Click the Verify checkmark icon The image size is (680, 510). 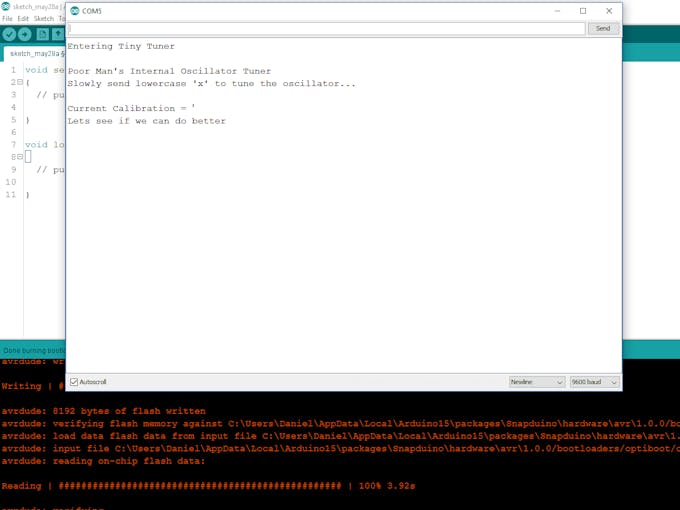pyautogui.click(x=9, y=34)
